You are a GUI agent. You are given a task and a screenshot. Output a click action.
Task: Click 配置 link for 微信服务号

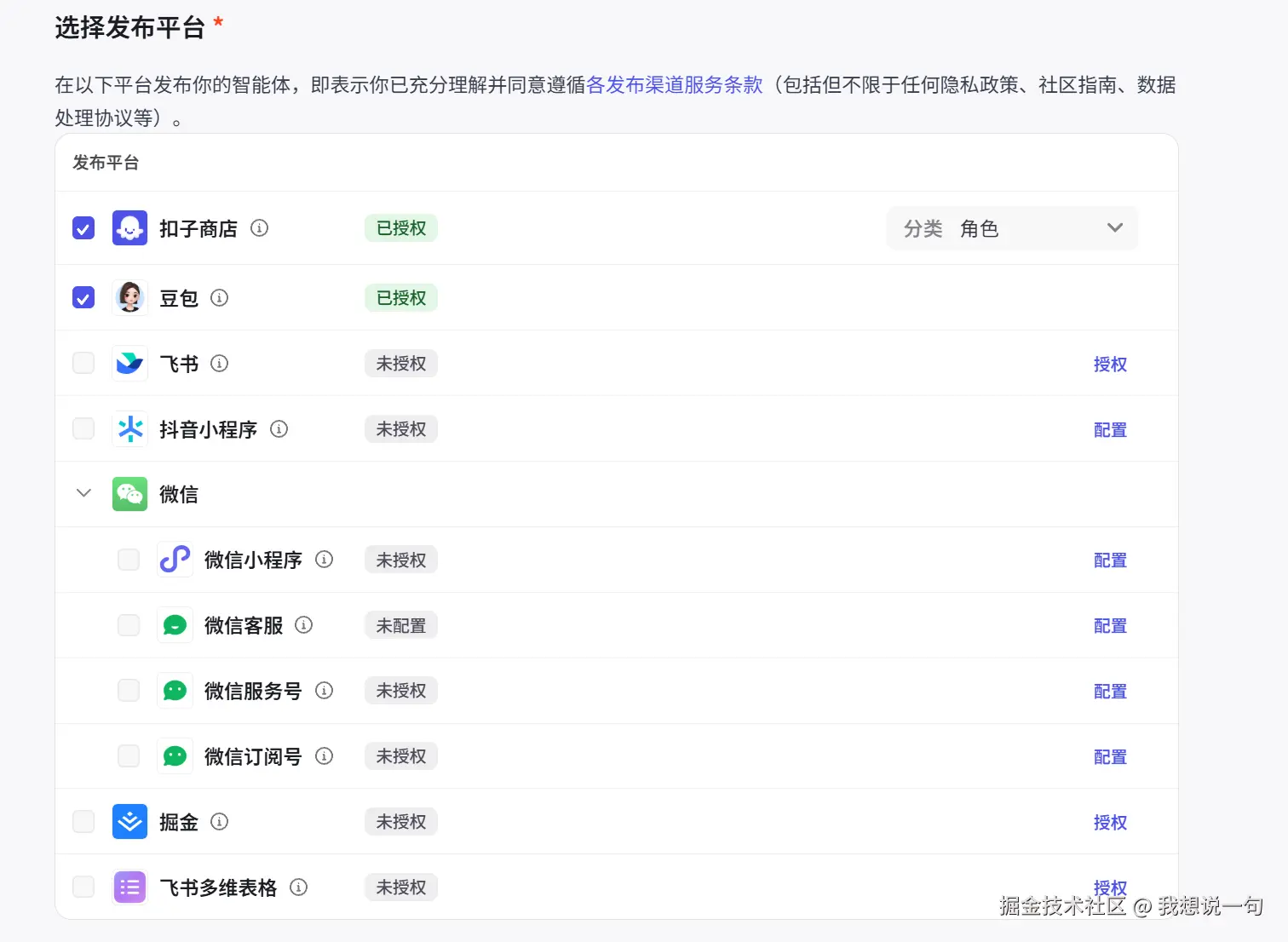coord(1110,692)
